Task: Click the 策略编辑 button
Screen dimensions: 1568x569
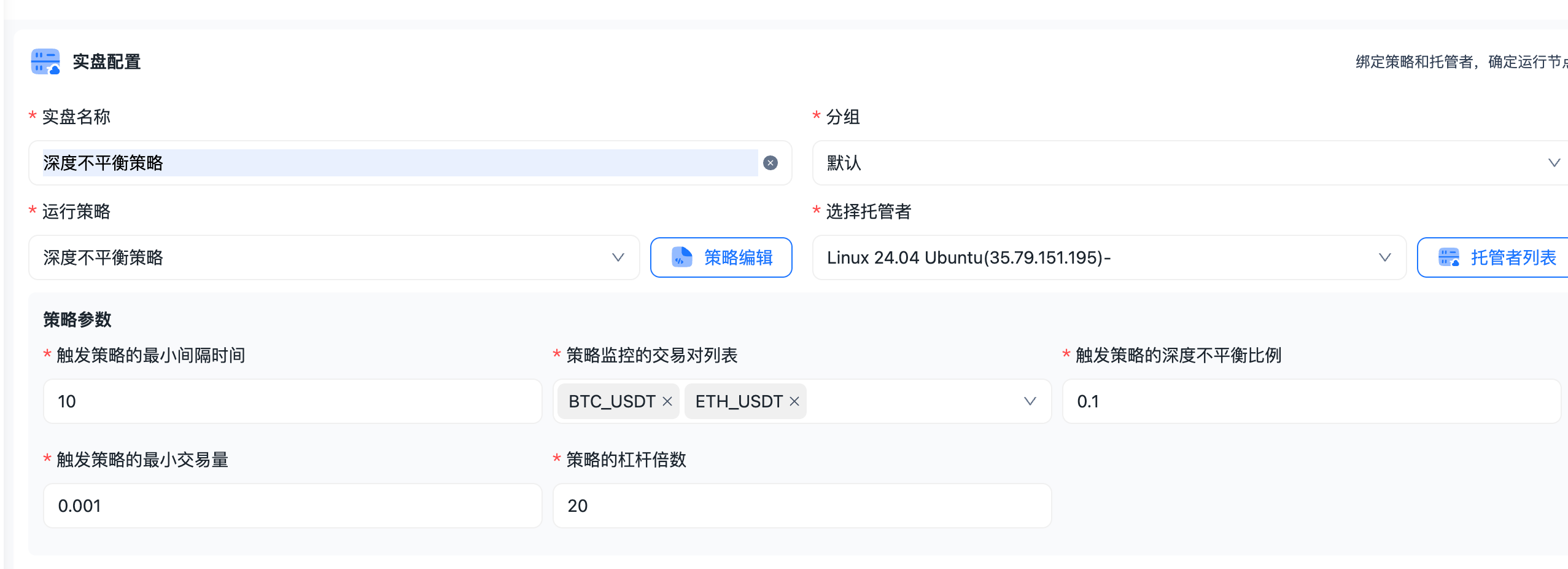Action: (x=721, y=257)
